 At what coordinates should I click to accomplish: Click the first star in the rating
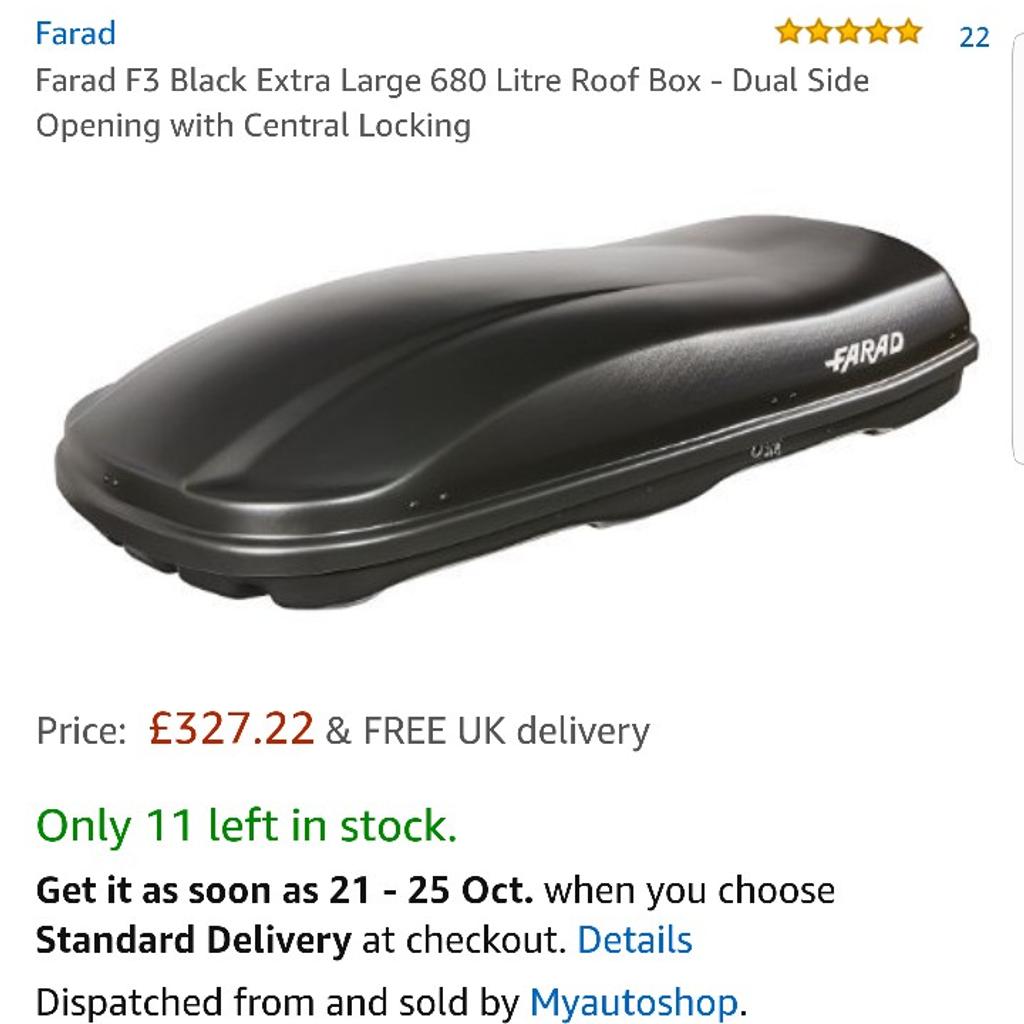[x=789, y=31]
